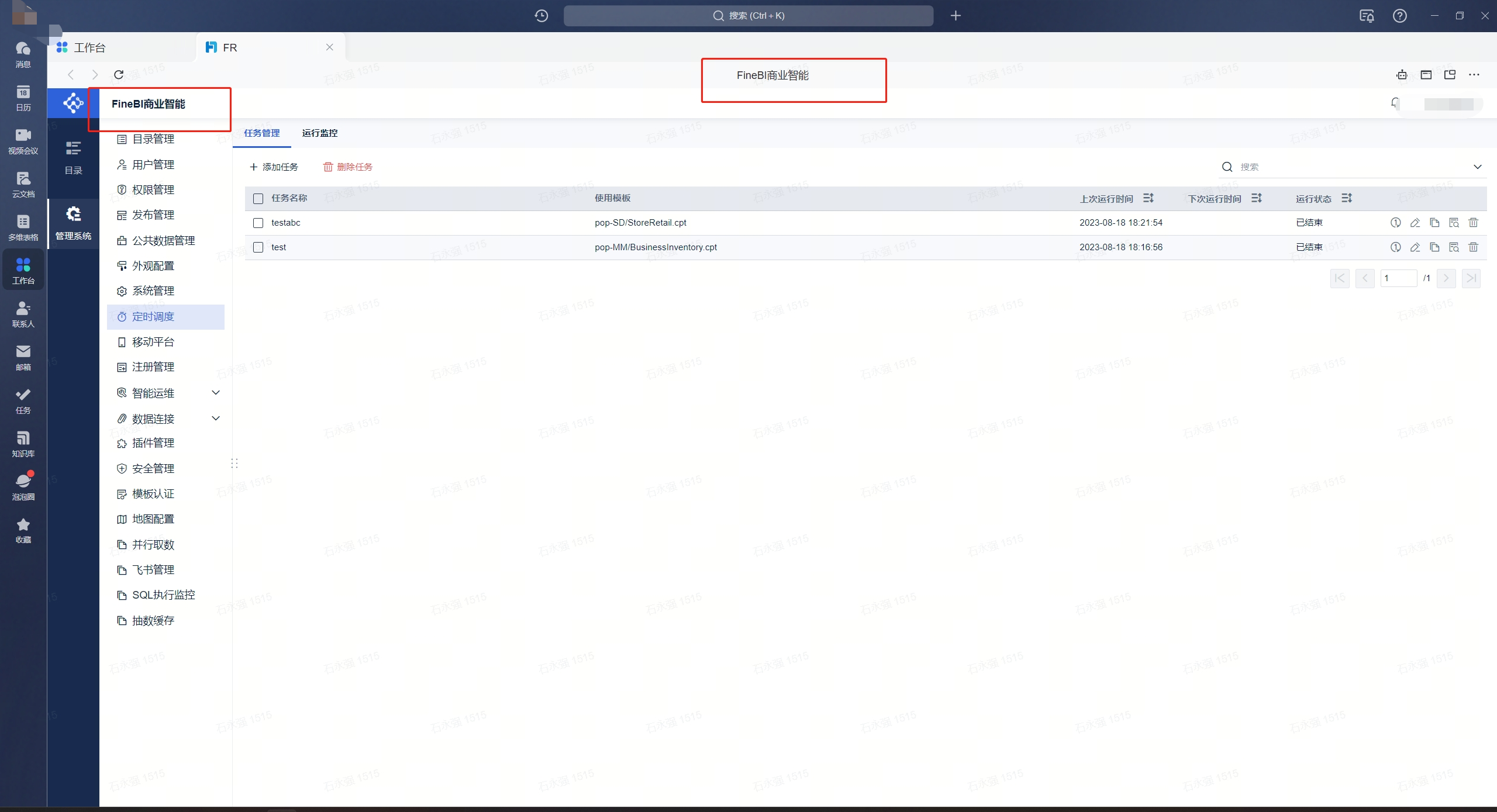Check the testabc task checkbox

tap(258, 223)
